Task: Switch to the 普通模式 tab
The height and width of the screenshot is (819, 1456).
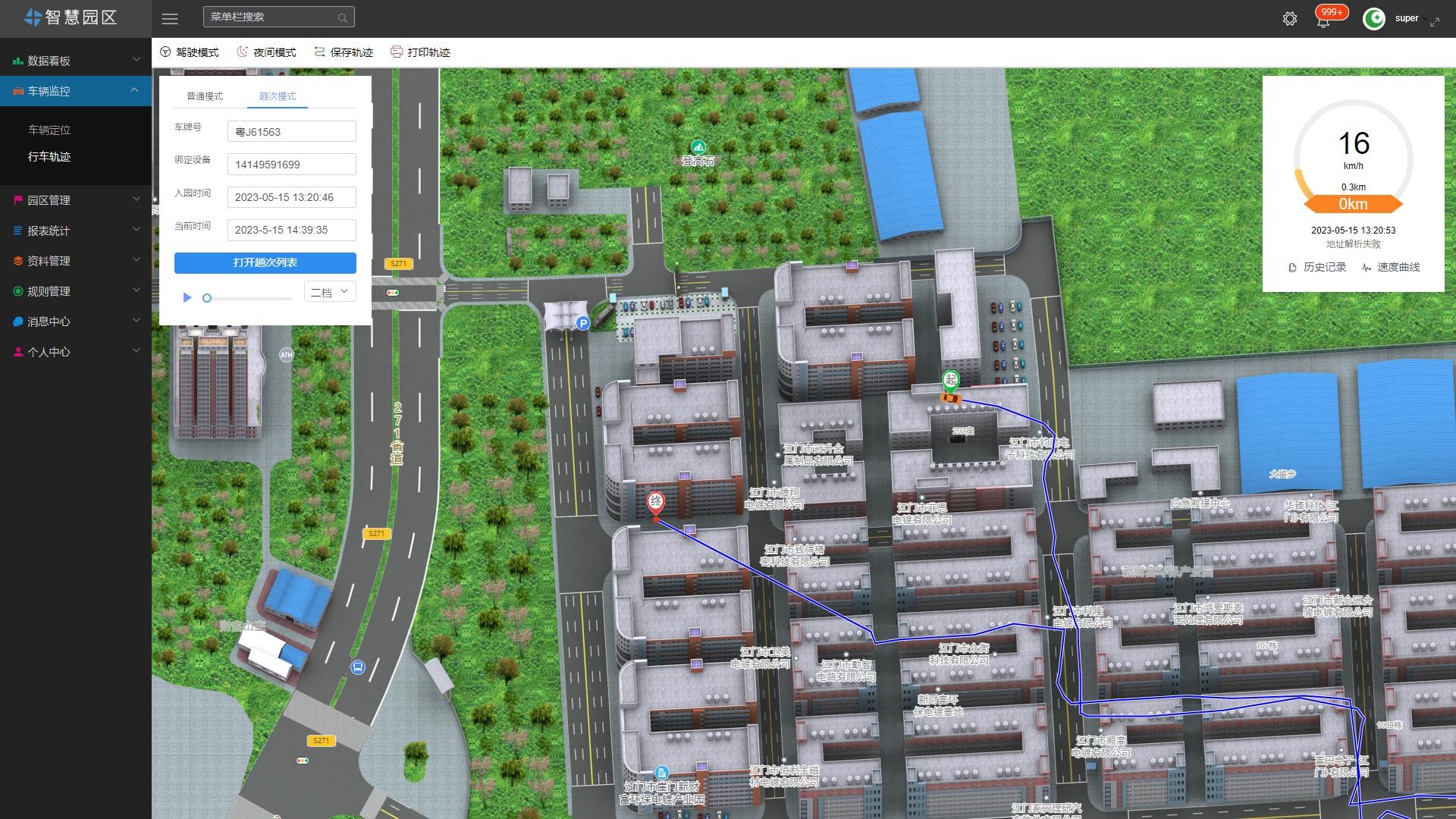Action: pos(205,96)
